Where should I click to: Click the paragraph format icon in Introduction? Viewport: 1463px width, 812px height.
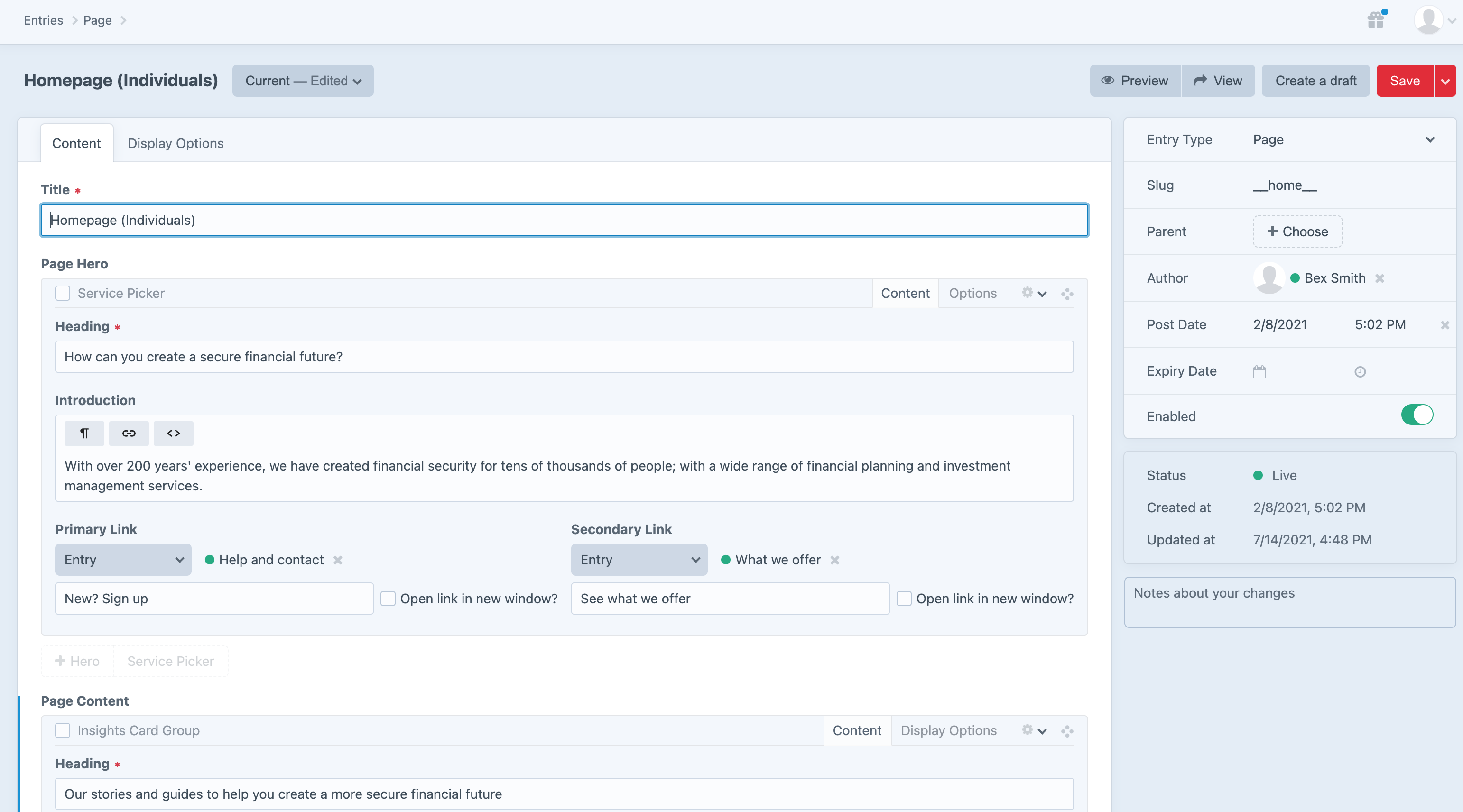click(x=84, y=433)
